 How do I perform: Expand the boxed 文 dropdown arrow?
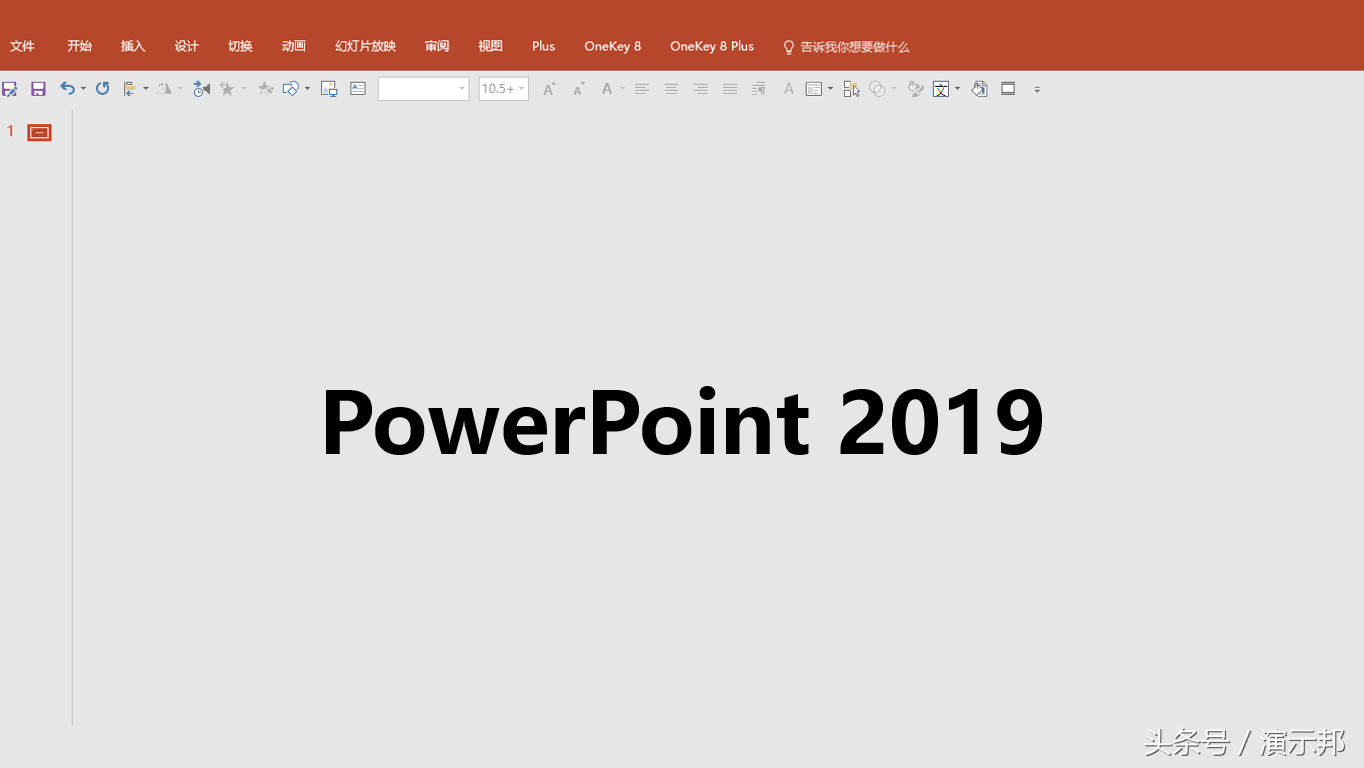958,89
